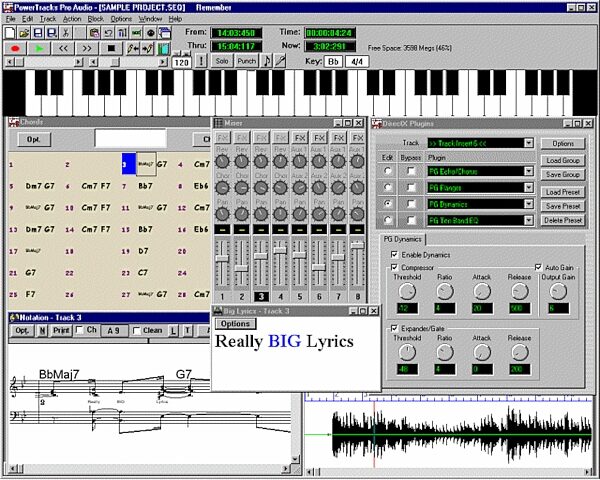Click the compressor Threshold knob
This screenshot has height=480, width=600.
point(407,292)
